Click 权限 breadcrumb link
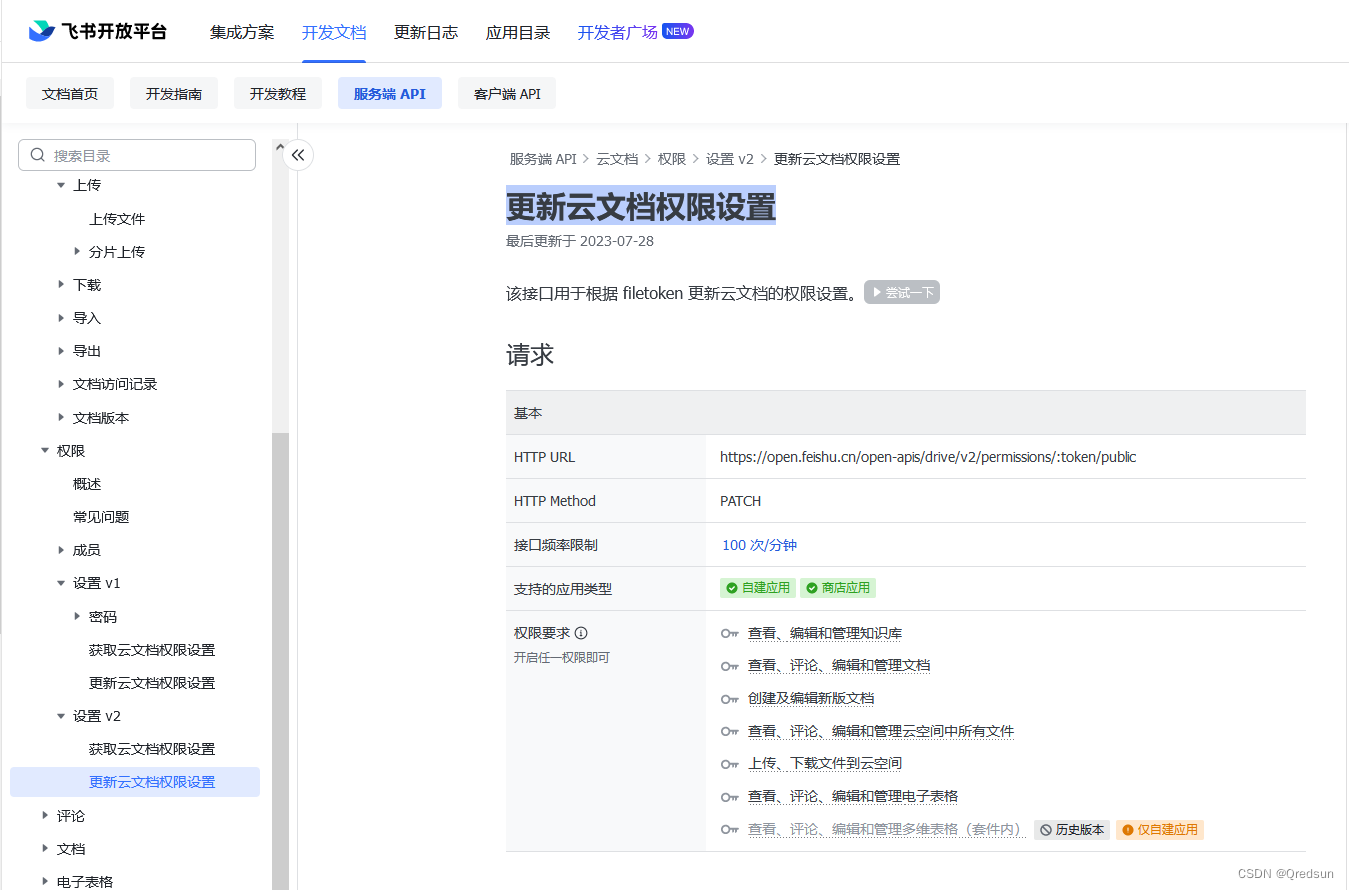 click(672, 159)
